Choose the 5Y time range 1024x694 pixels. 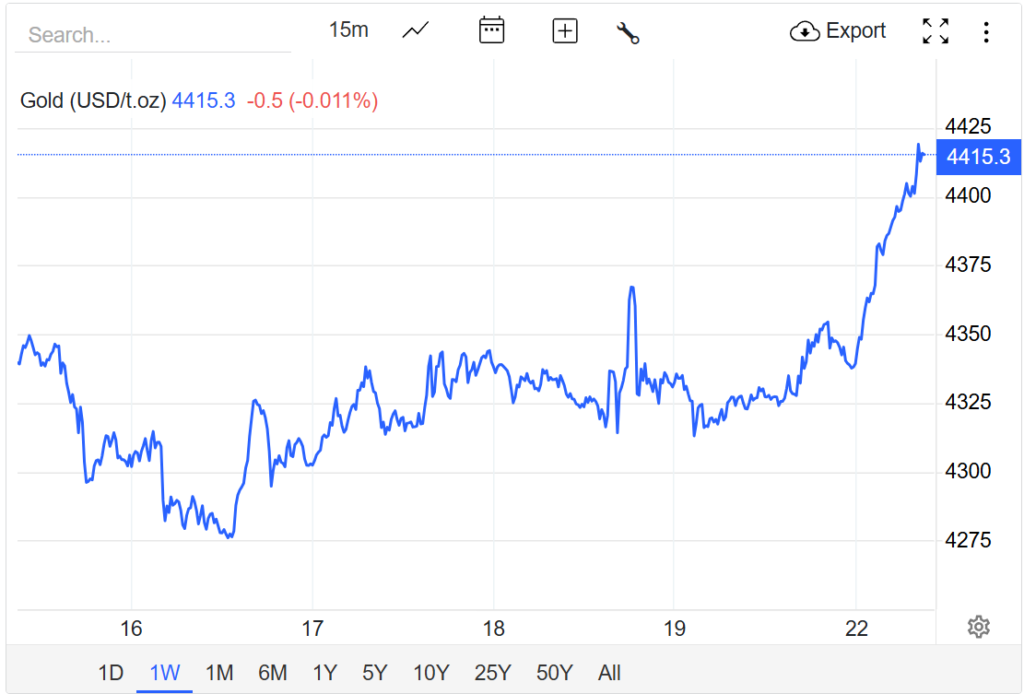374,672
